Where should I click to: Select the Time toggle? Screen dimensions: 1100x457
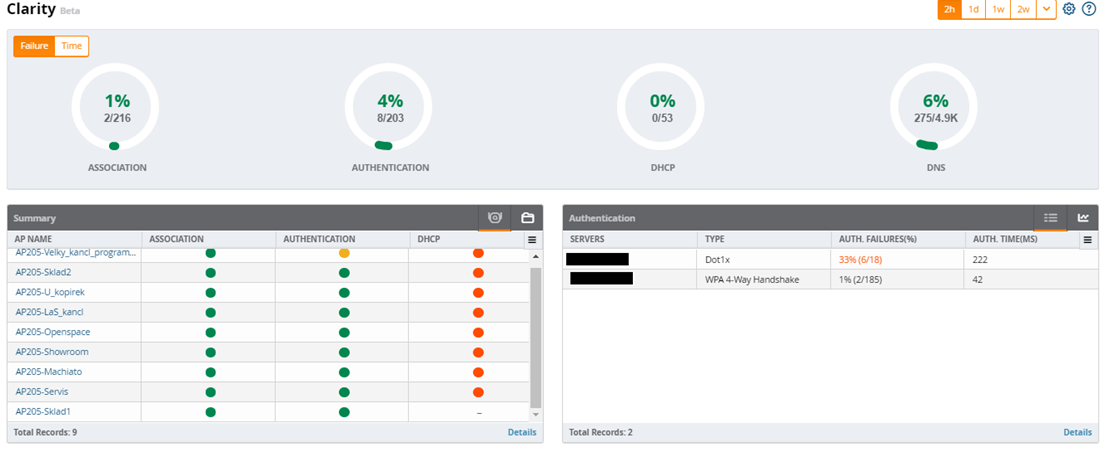[x=72, y=46]
